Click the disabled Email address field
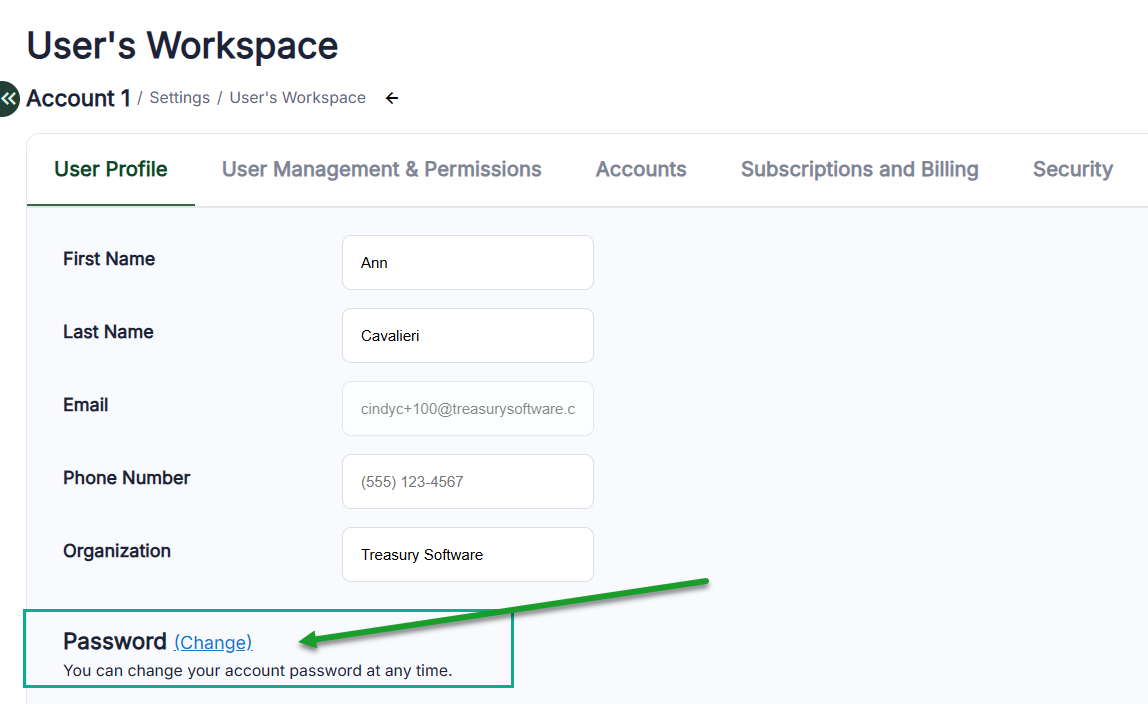 467,409
